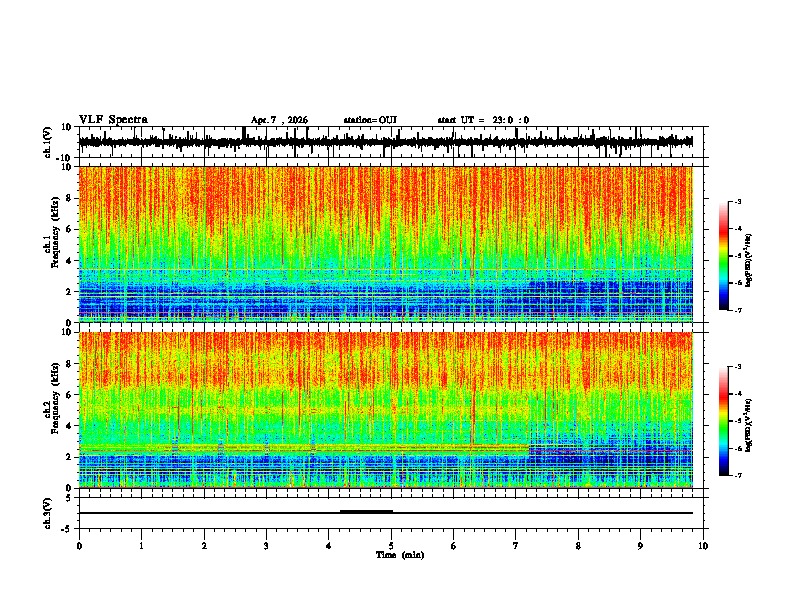Viewport: 792px width, 612px height.
Task: Click the "5" tick label on the time axis
Action: (x=391, y=546)
